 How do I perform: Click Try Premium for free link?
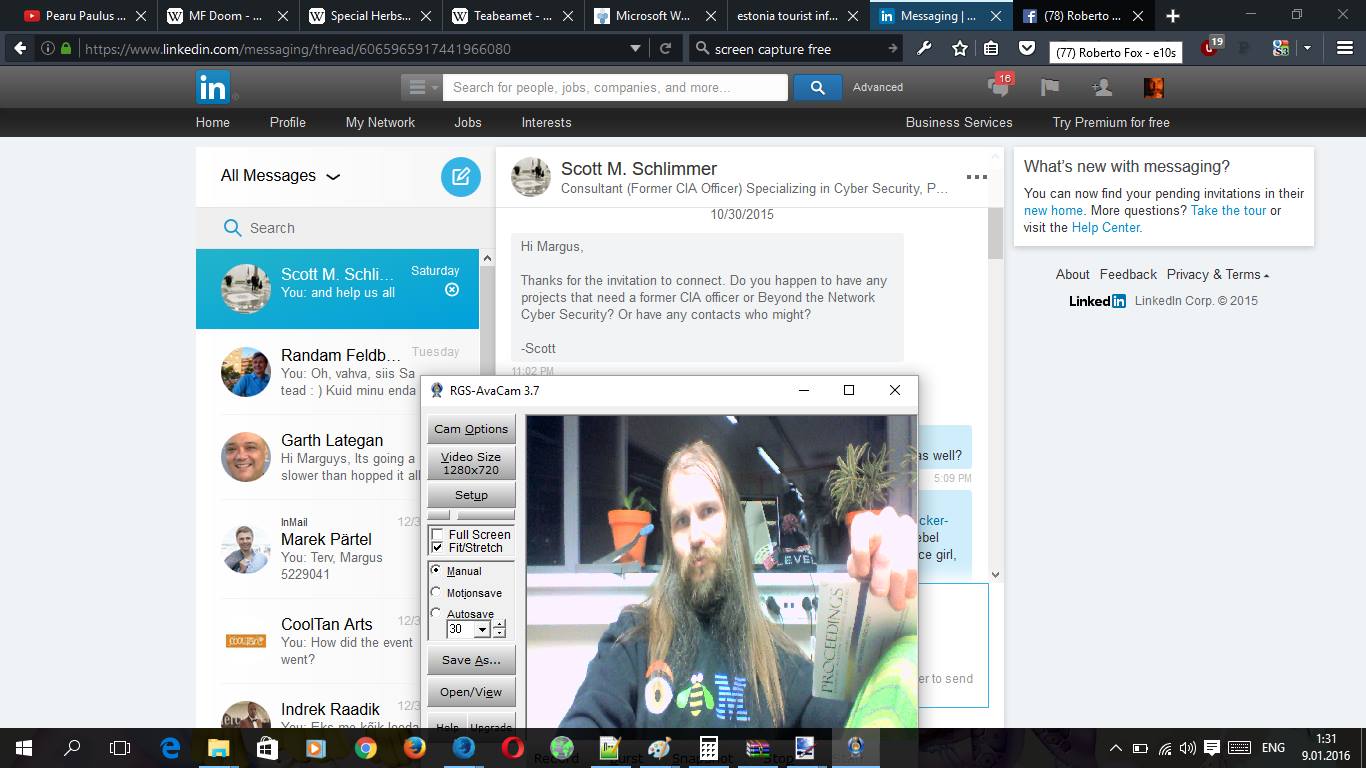click(1111, 122)
